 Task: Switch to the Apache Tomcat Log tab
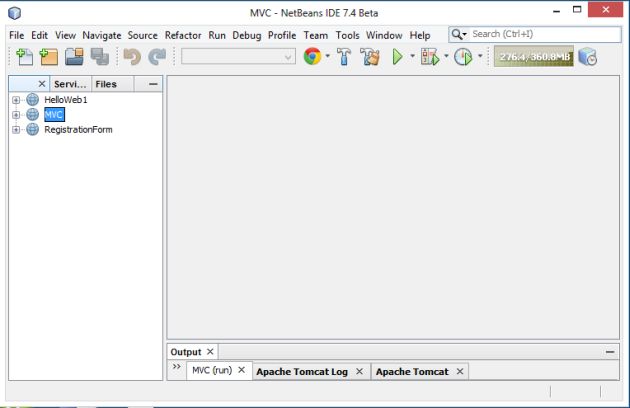[302, 371]
